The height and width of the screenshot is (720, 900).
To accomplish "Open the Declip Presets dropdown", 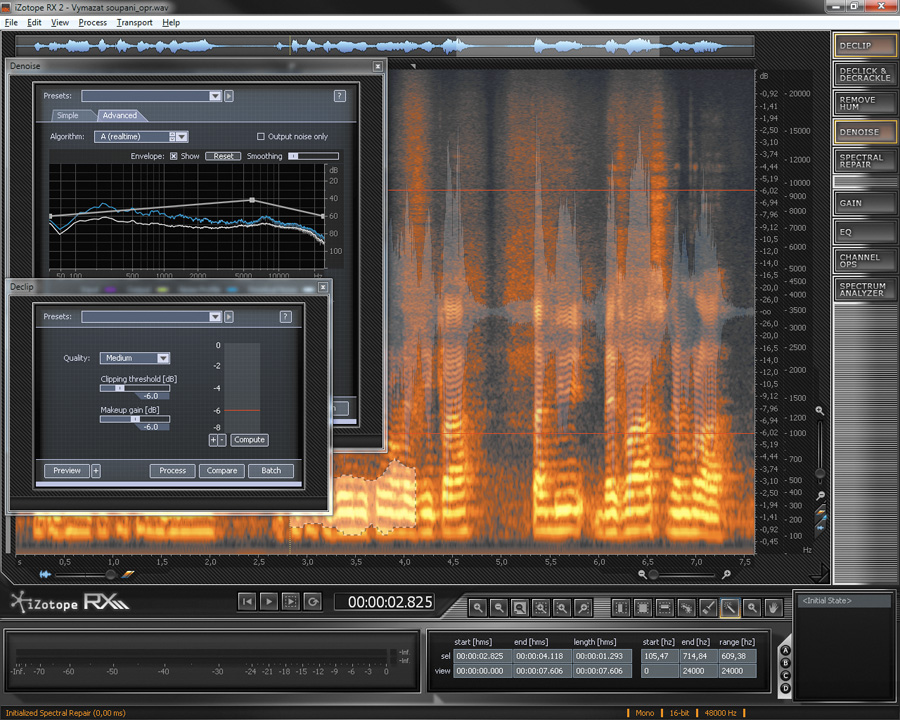I will [x=152, y=317].
